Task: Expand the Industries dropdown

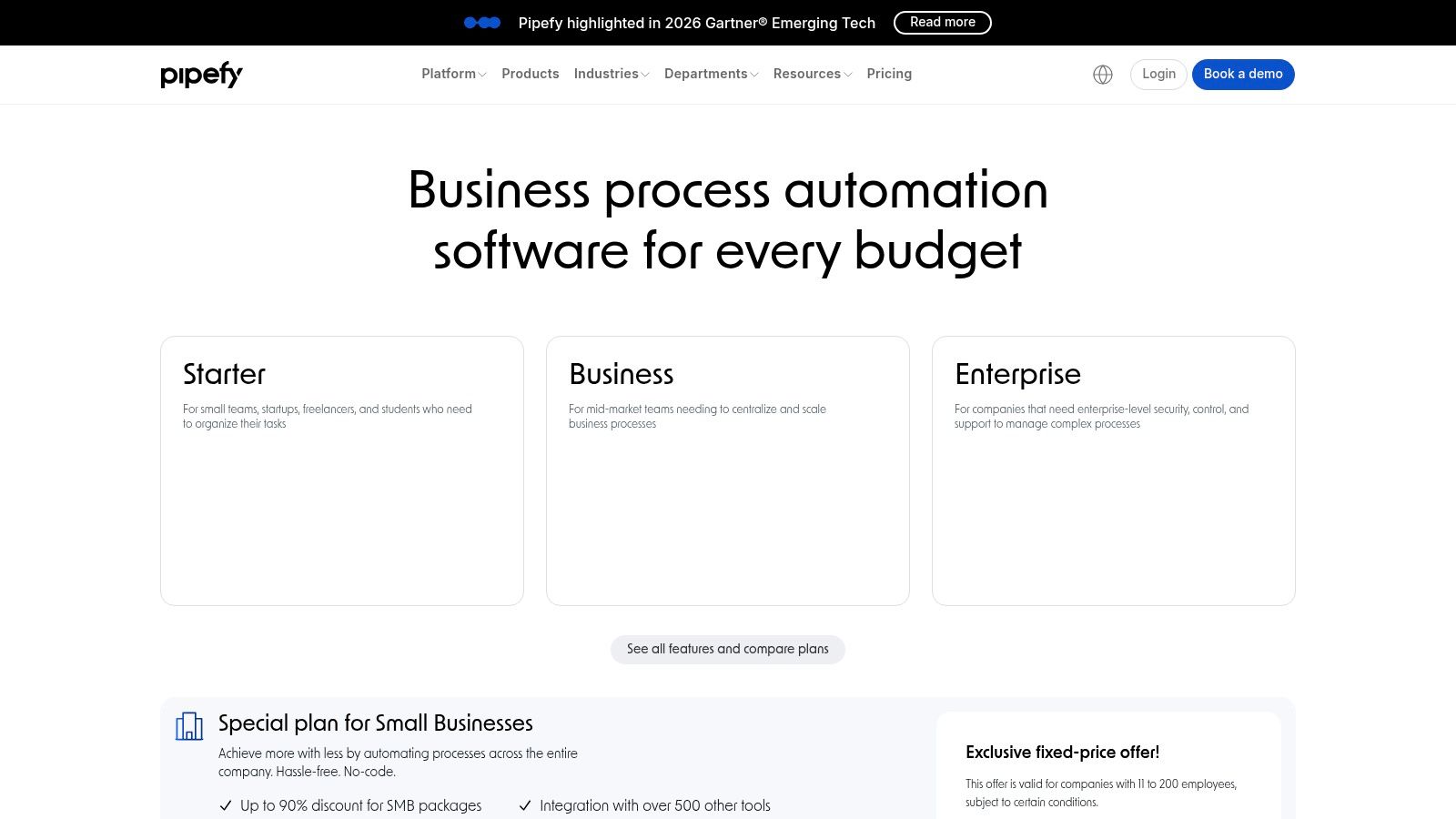Action: [611, 74]
